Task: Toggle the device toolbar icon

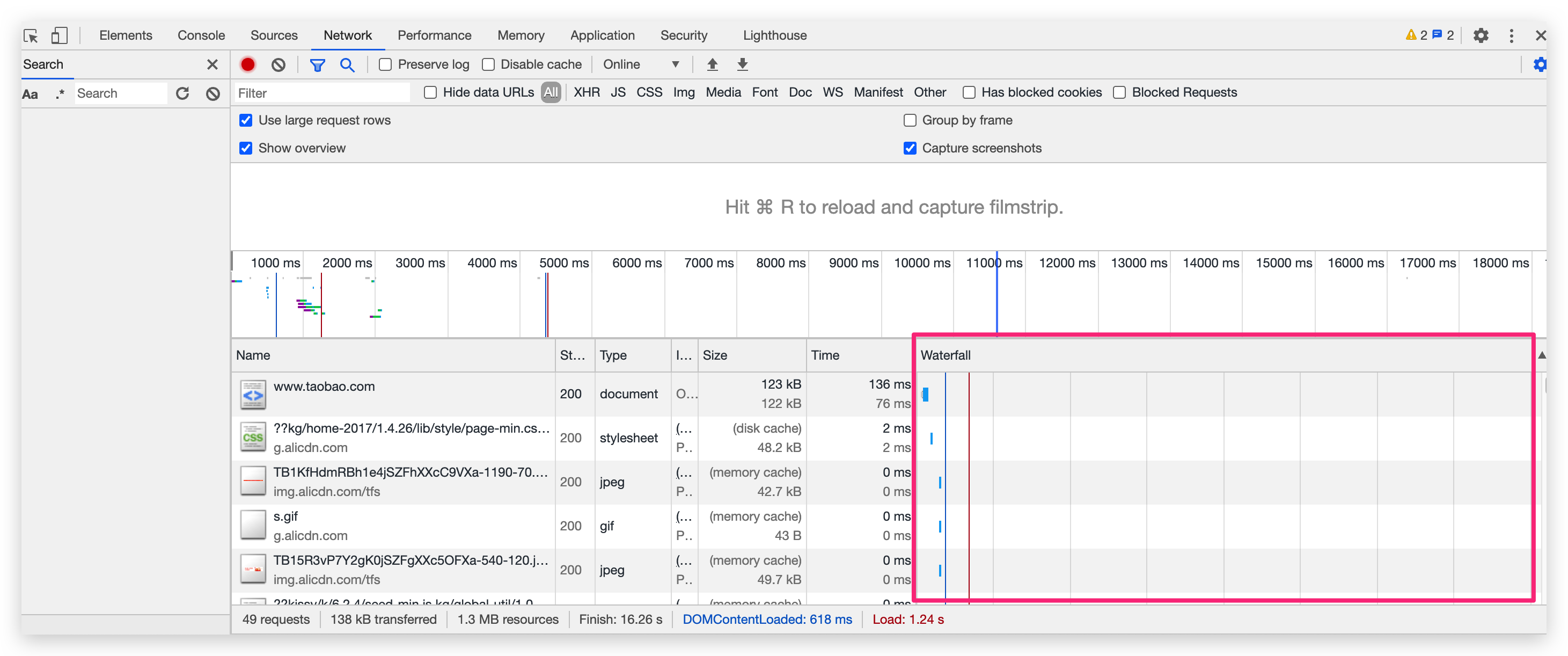Action: tap(59, 35)
